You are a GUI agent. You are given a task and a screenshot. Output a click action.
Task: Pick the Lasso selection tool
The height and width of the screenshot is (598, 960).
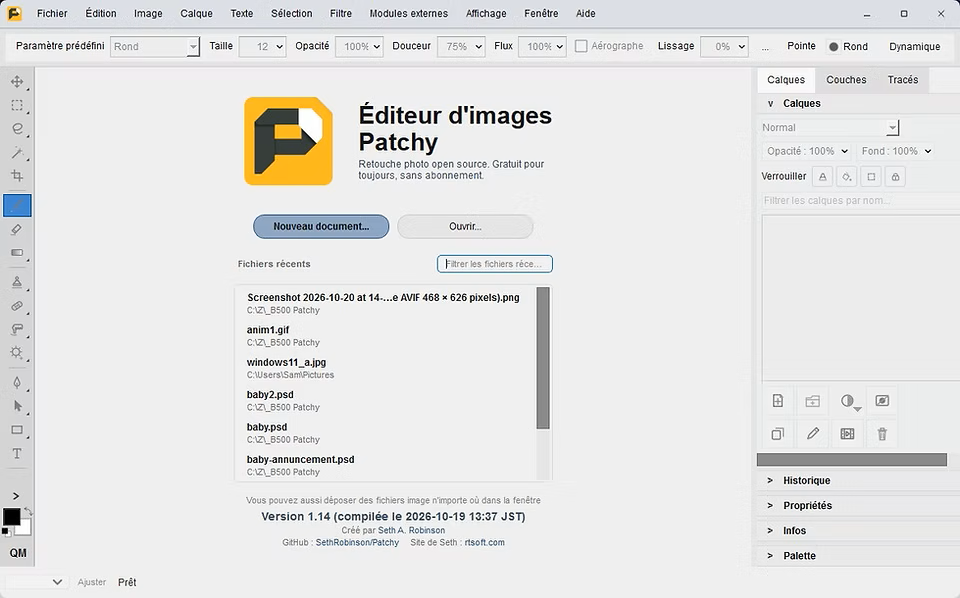point(17,129)
